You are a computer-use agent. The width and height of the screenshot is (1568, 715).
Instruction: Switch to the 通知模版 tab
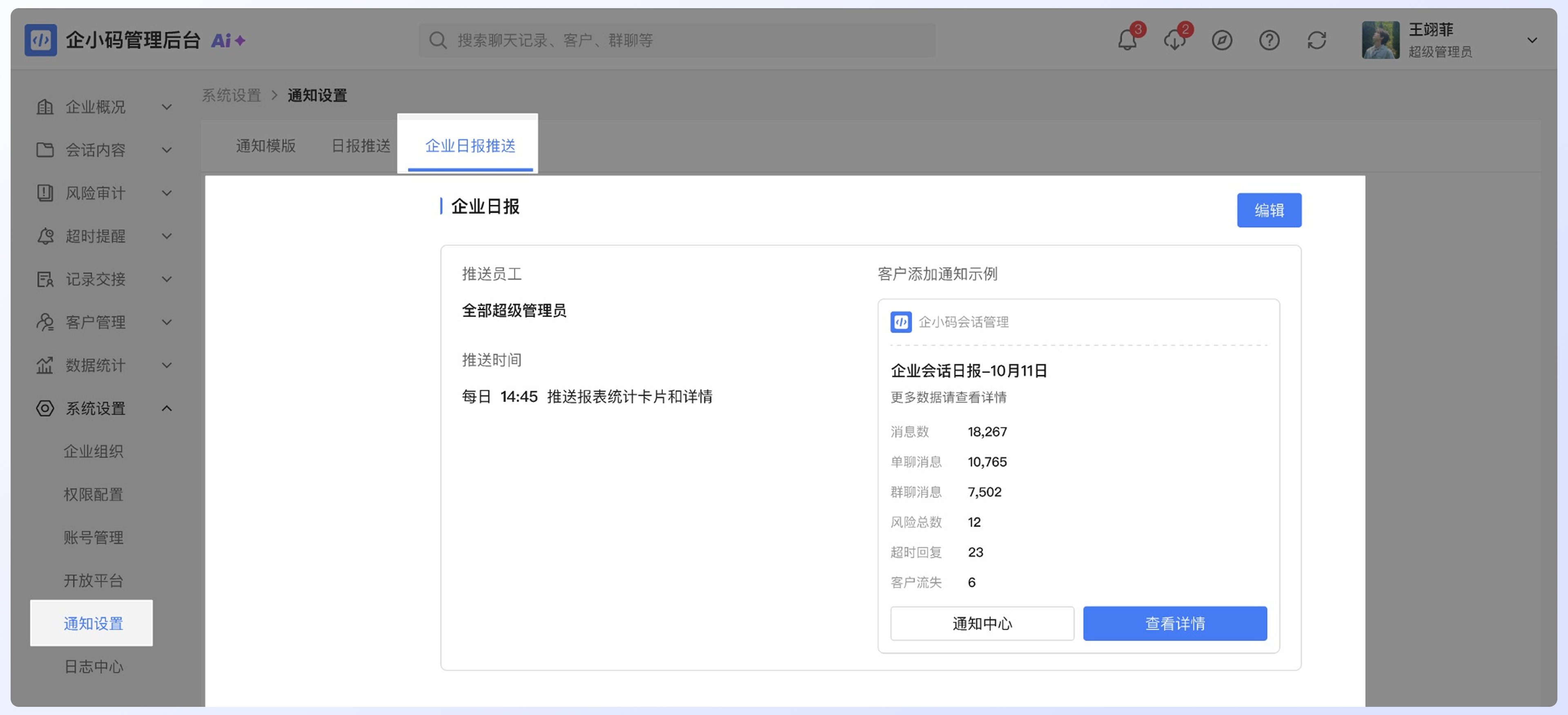pos(265,146)
